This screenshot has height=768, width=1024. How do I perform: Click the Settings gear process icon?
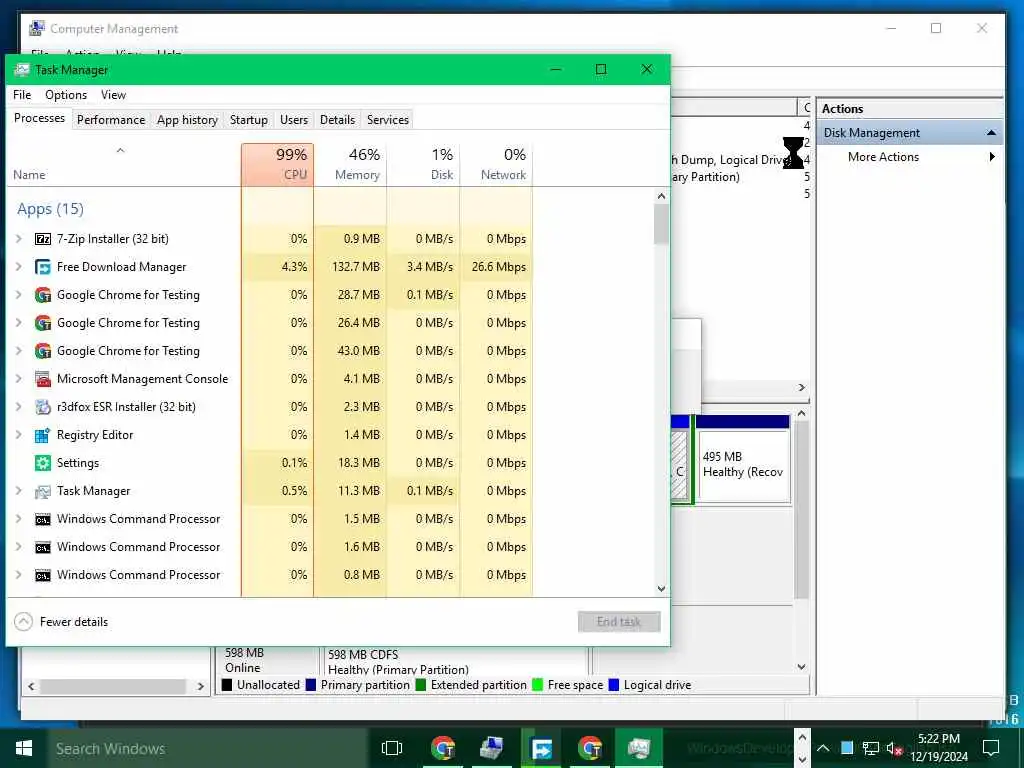point(43,463)
